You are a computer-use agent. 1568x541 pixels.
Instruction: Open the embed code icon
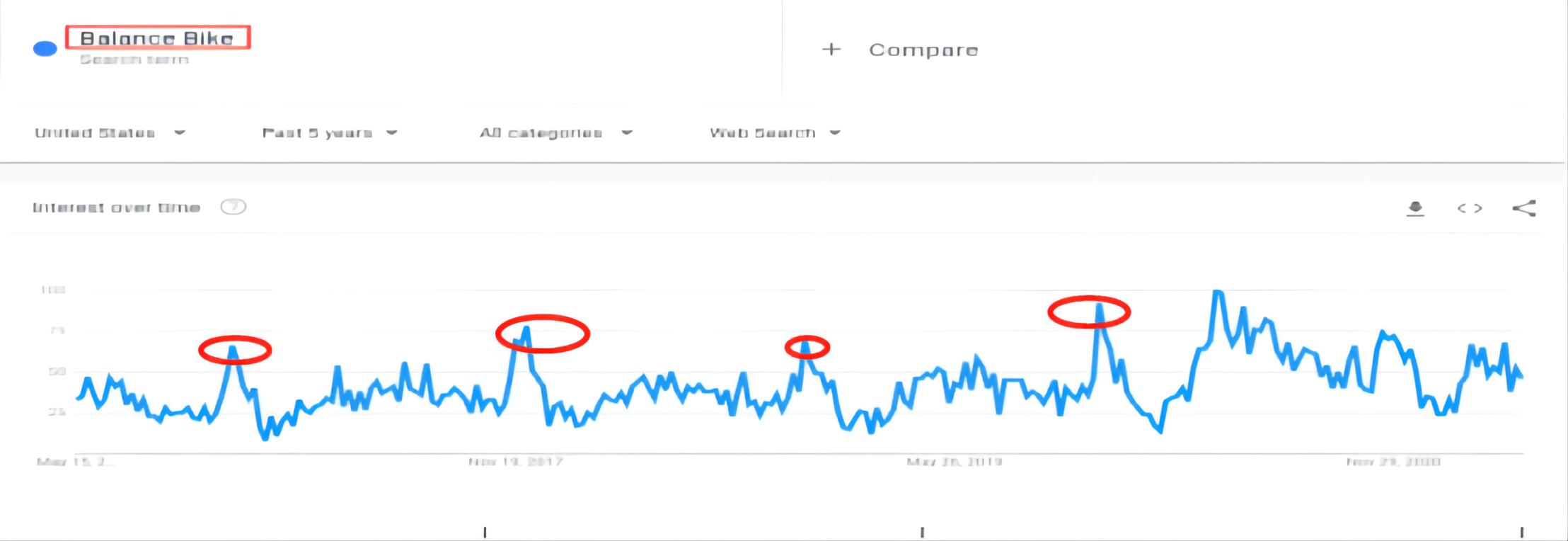click(1470, 208)
